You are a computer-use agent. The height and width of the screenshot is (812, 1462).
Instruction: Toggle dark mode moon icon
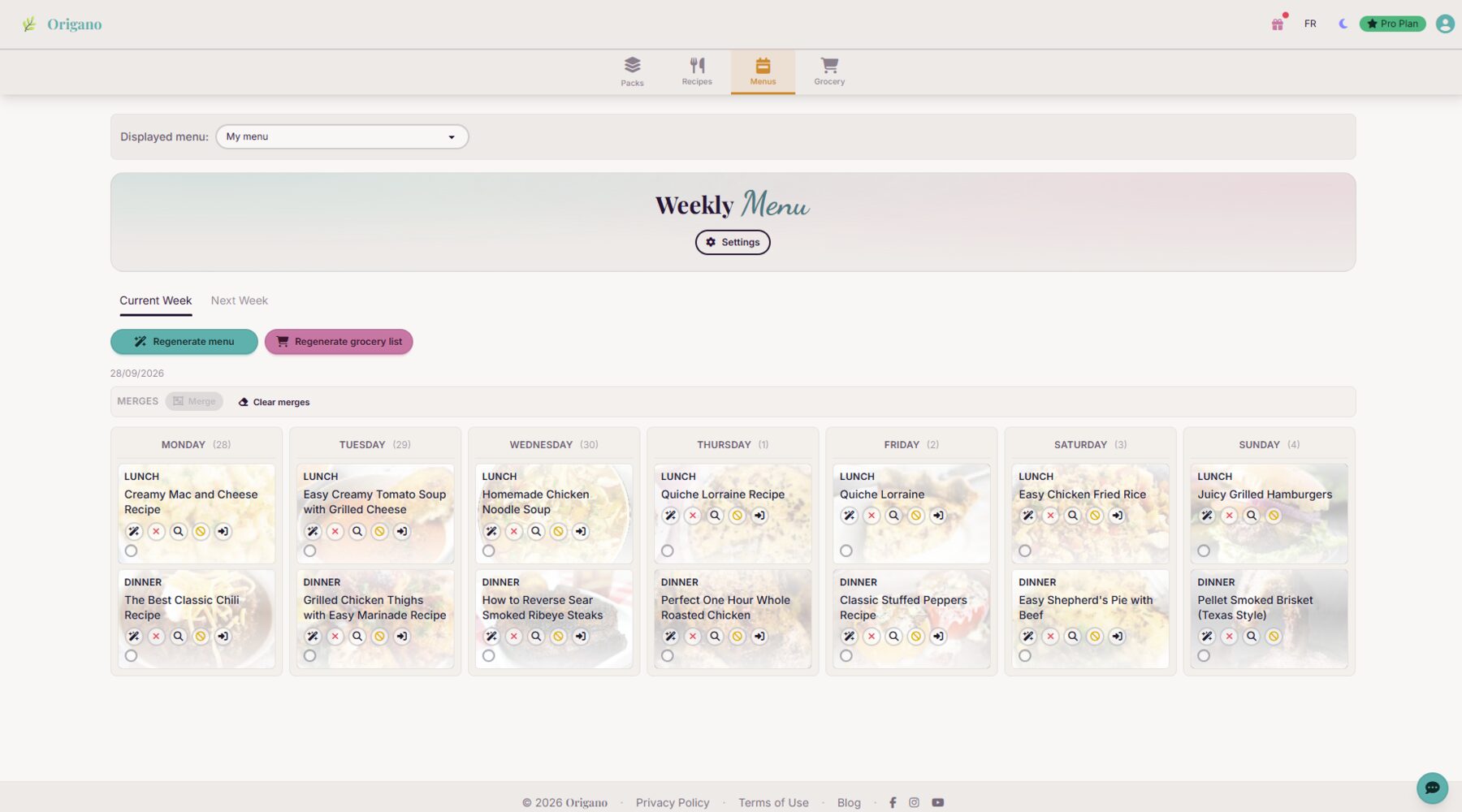coord(1343,24)
